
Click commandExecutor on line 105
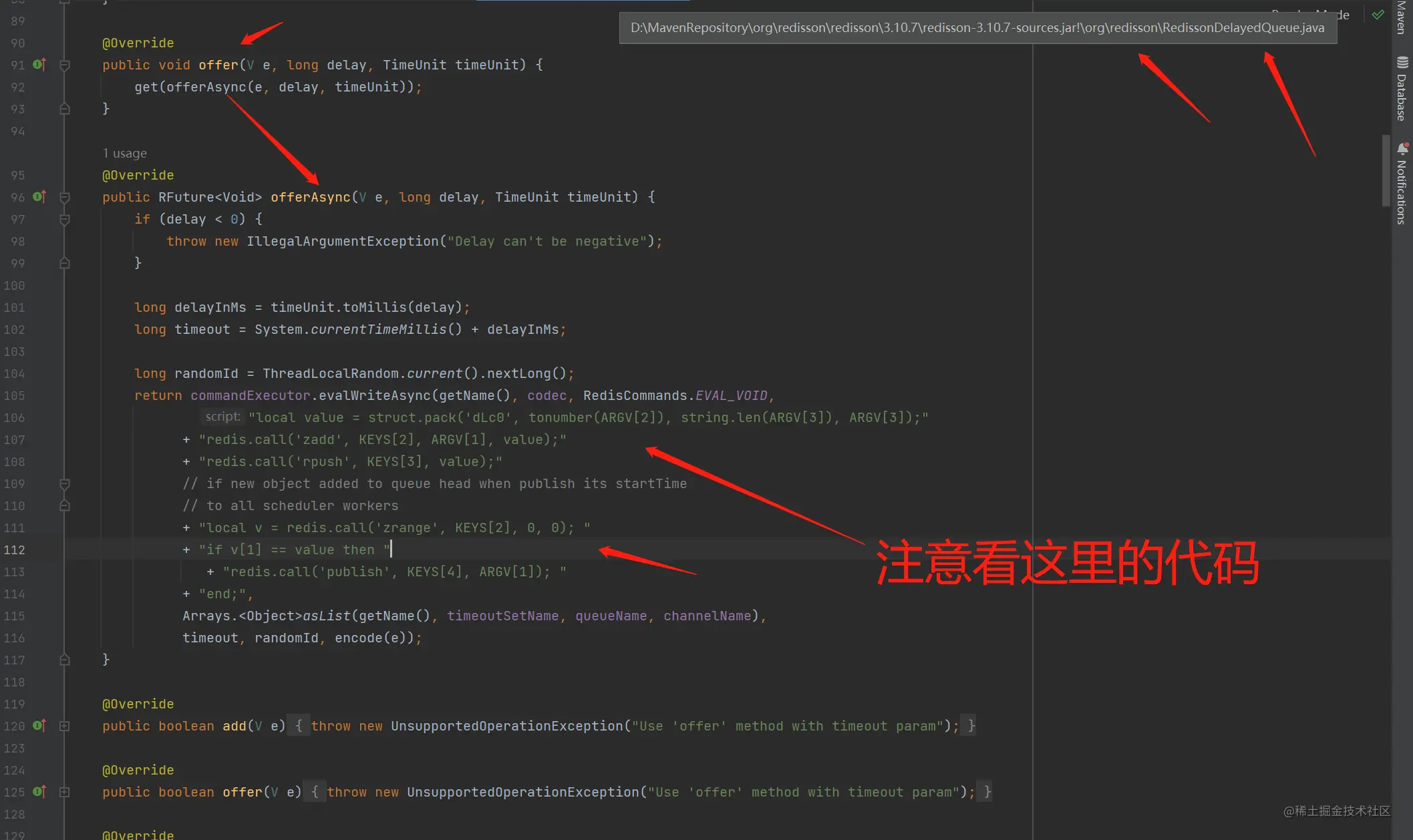pos(251,395)
